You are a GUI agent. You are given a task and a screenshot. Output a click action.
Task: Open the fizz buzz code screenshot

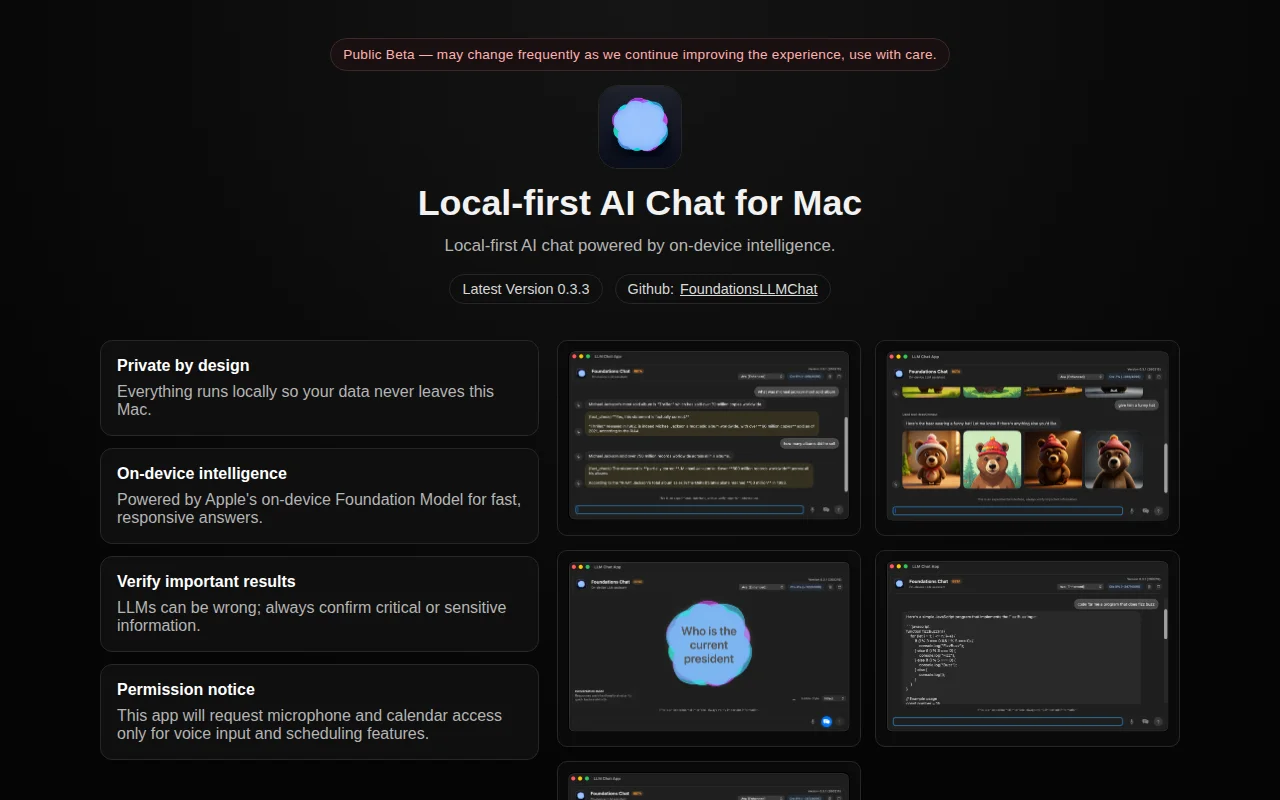[1027, 649]
